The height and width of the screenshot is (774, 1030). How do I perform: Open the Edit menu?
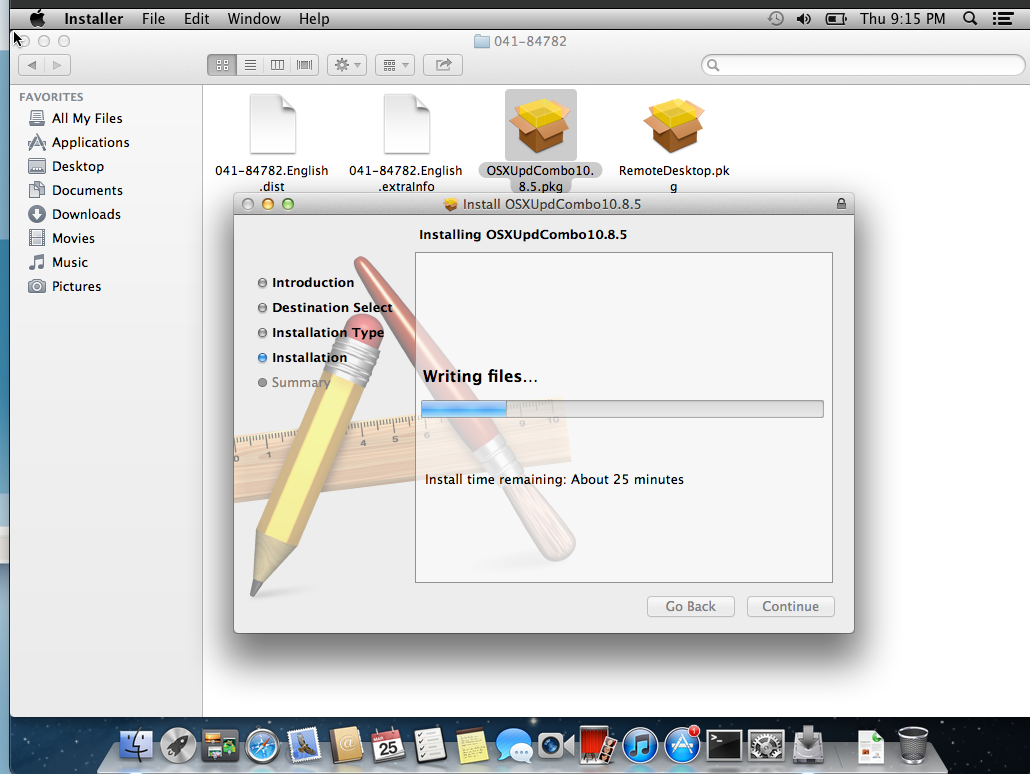pos(196,18)
